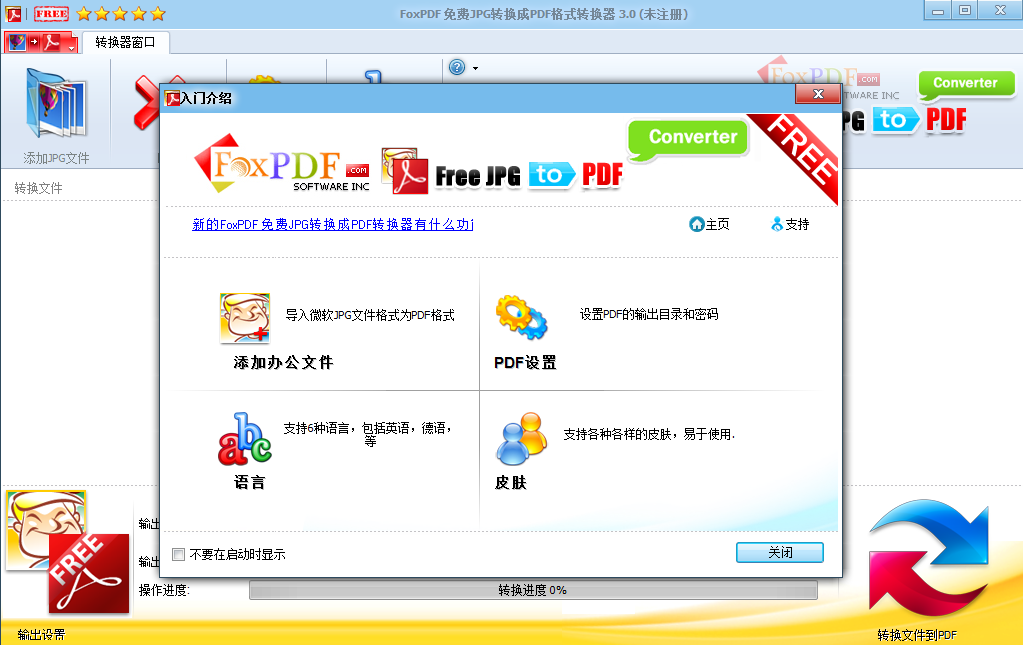Minimize the FoxPDF main window
Image resolution: width=1023 pixels, height=645 pixels.
click(938, 10)
